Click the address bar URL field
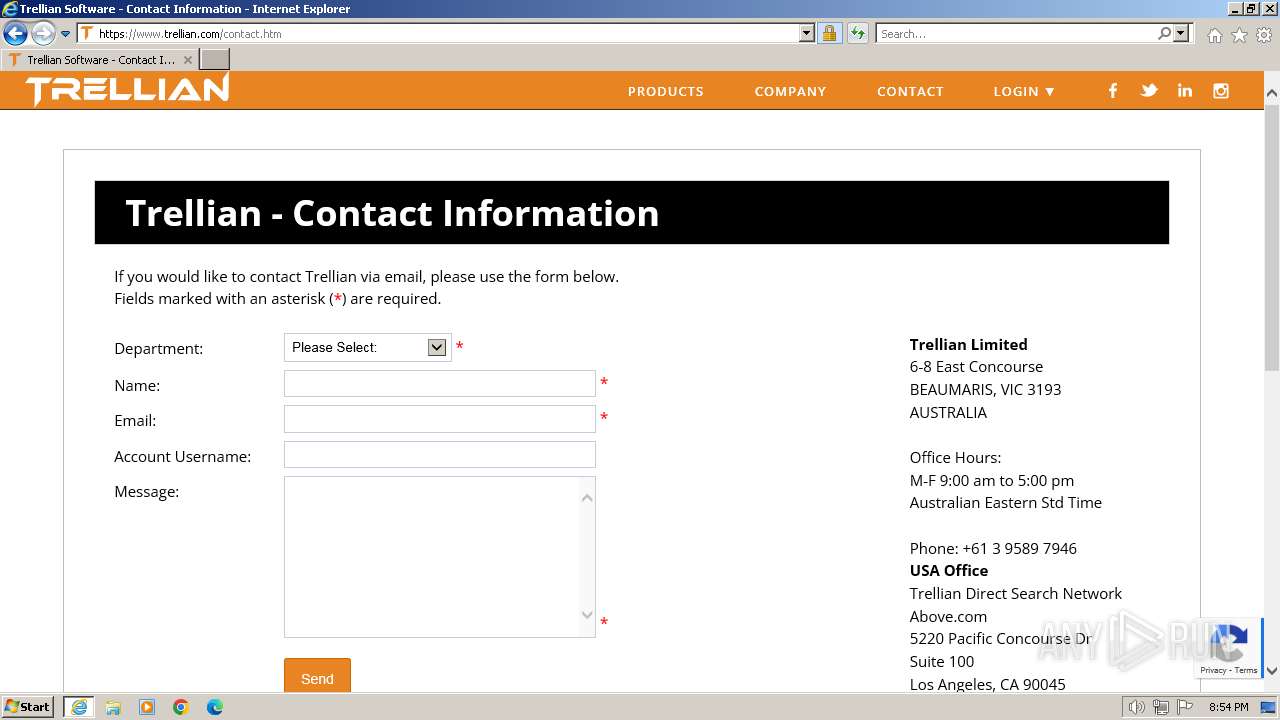This screenshot has width=1280, height=720. (440, 33)
